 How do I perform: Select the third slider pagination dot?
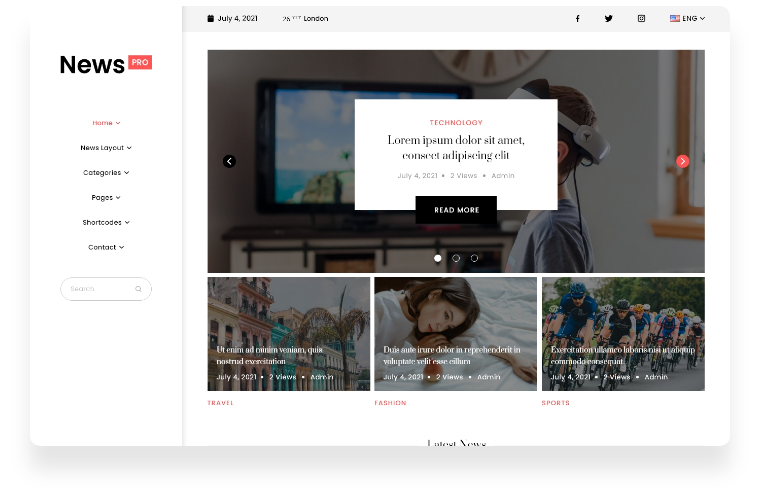tap(475, 258)
